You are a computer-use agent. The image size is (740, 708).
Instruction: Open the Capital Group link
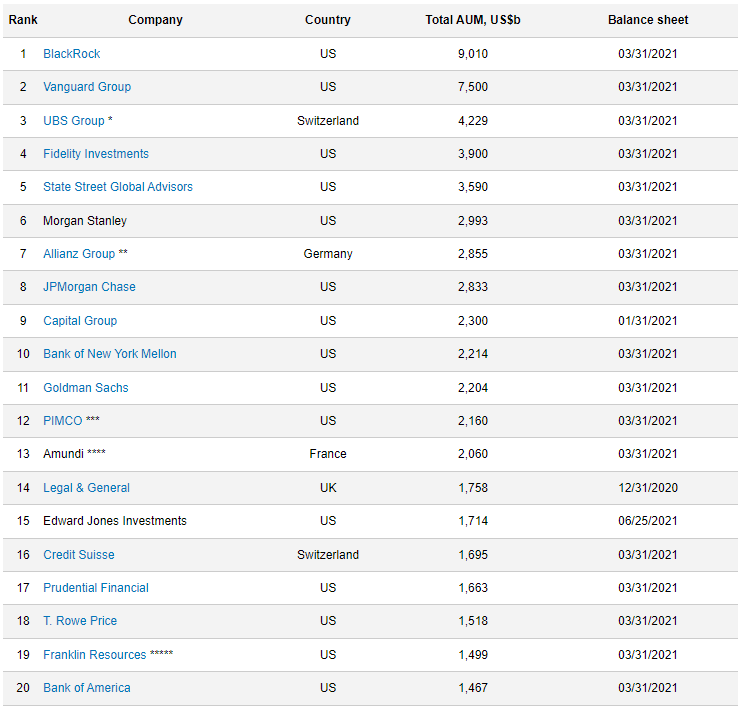coord(80,321)
